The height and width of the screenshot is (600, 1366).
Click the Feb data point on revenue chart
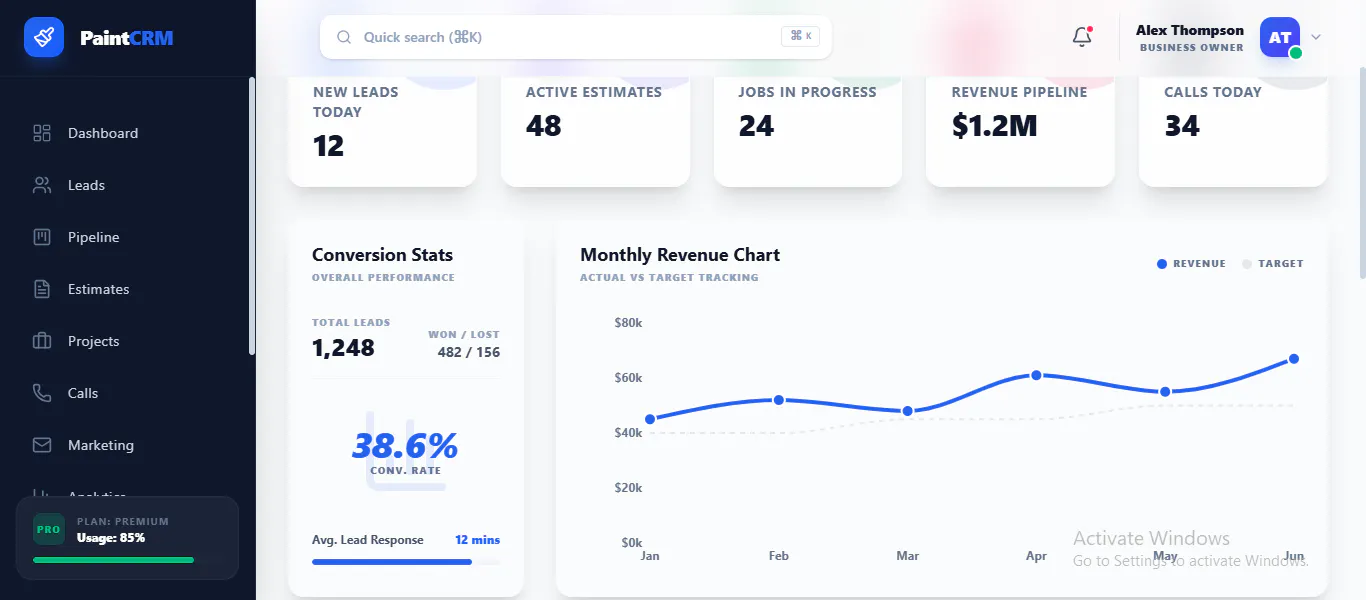coord(779,400)
